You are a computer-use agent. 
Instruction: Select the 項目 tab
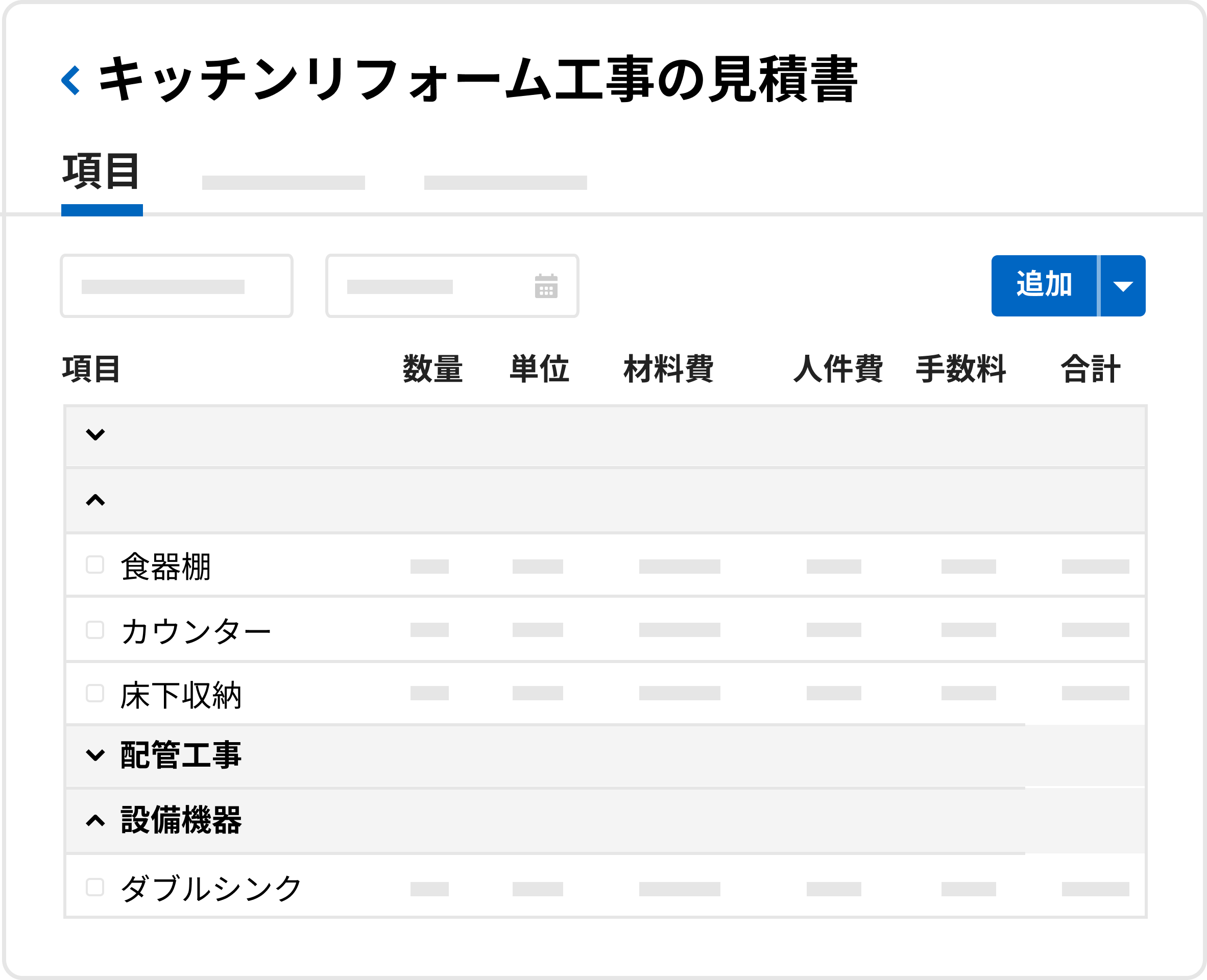[102, 172]
